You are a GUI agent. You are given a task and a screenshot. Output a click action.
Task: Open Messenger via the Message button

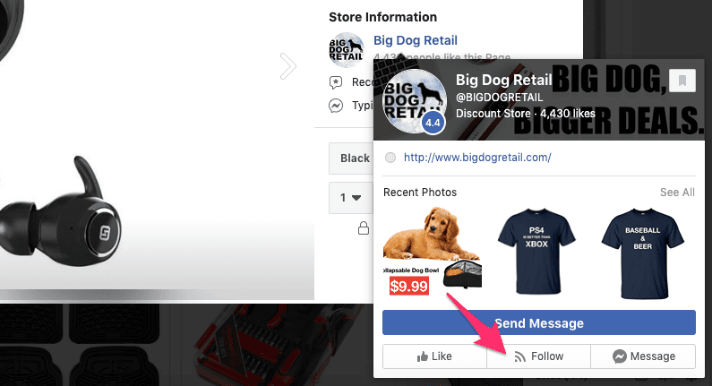point(643,356)
